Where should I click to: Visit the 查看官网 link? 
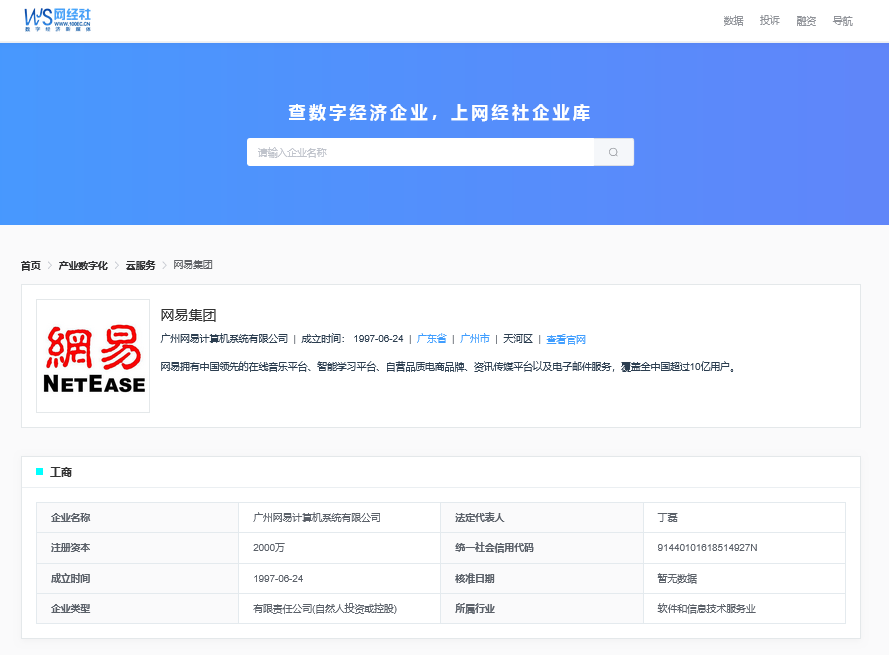click(x=566, y=339)
